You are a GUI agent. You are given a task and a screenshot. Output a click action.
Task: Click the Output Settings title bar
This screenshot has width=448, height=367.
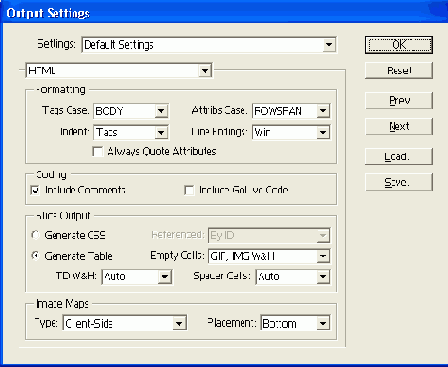[224, 13]
